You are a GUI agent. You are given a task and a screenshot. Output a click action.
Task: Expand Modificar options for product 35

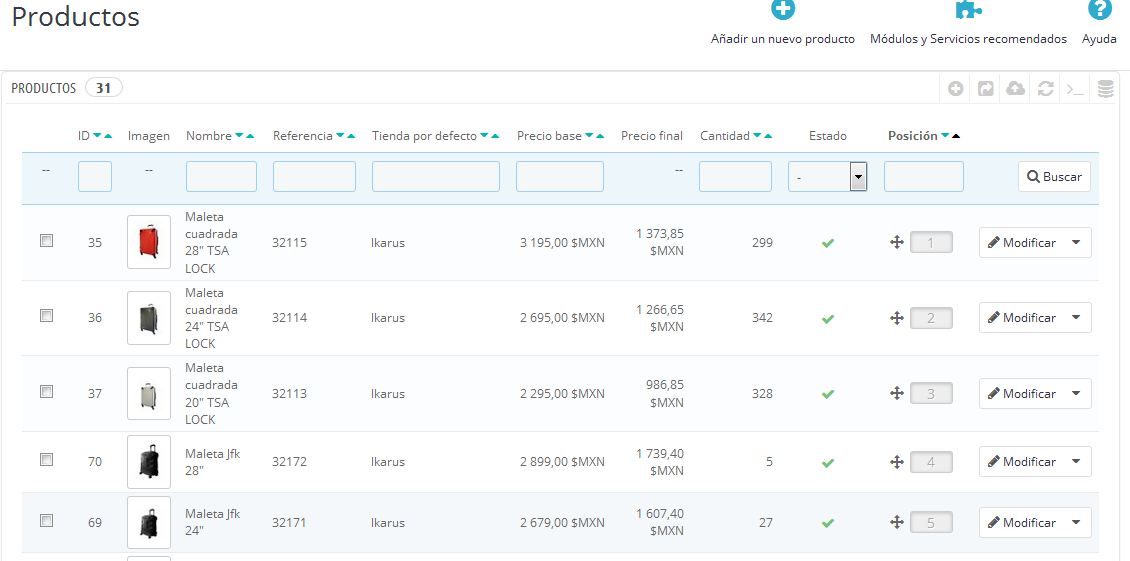pyautogui.click(x=1076, y=242)
